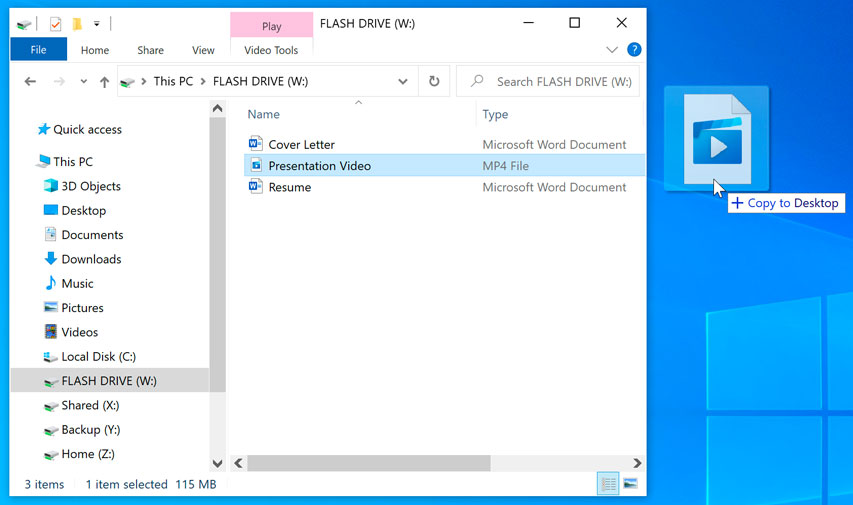Click the drive icon in address bar
Screen dimensions: 853x505
click(x=127, y=82)
